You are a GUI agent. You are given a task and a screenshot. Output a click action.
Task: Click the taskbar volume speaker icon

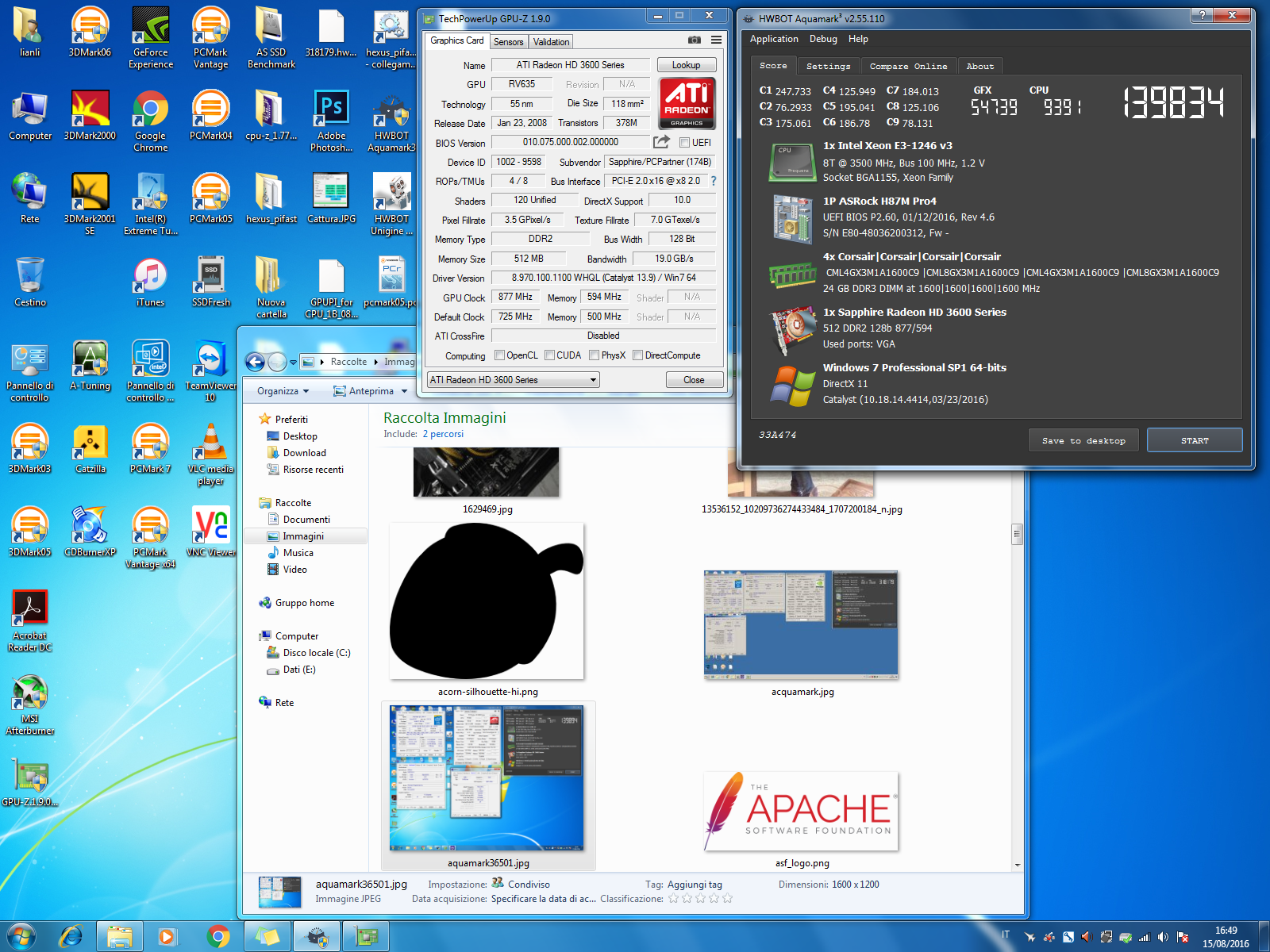click(1163, 937)
